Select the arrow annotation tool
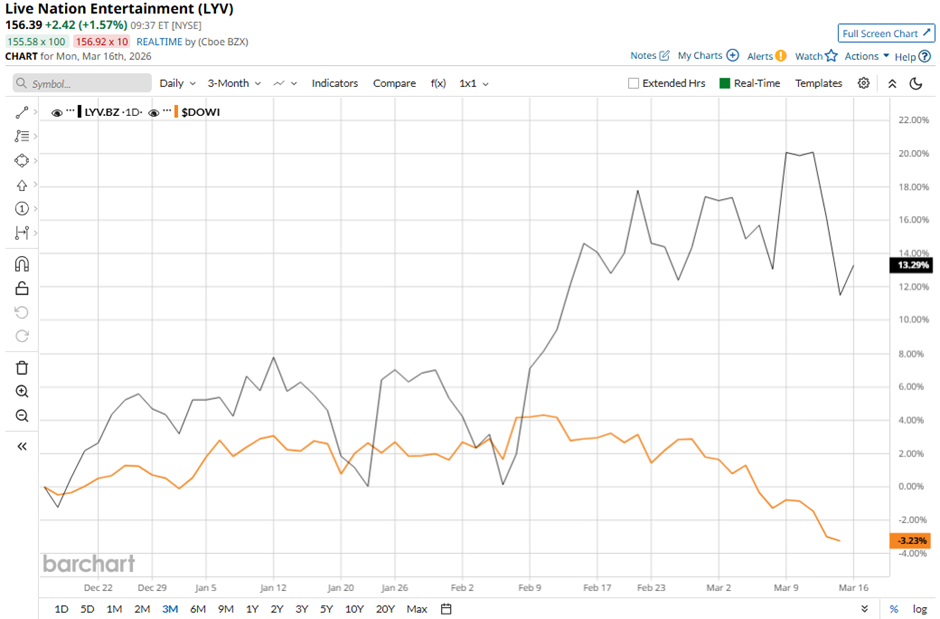940x619 pixels. pos(22,185)
